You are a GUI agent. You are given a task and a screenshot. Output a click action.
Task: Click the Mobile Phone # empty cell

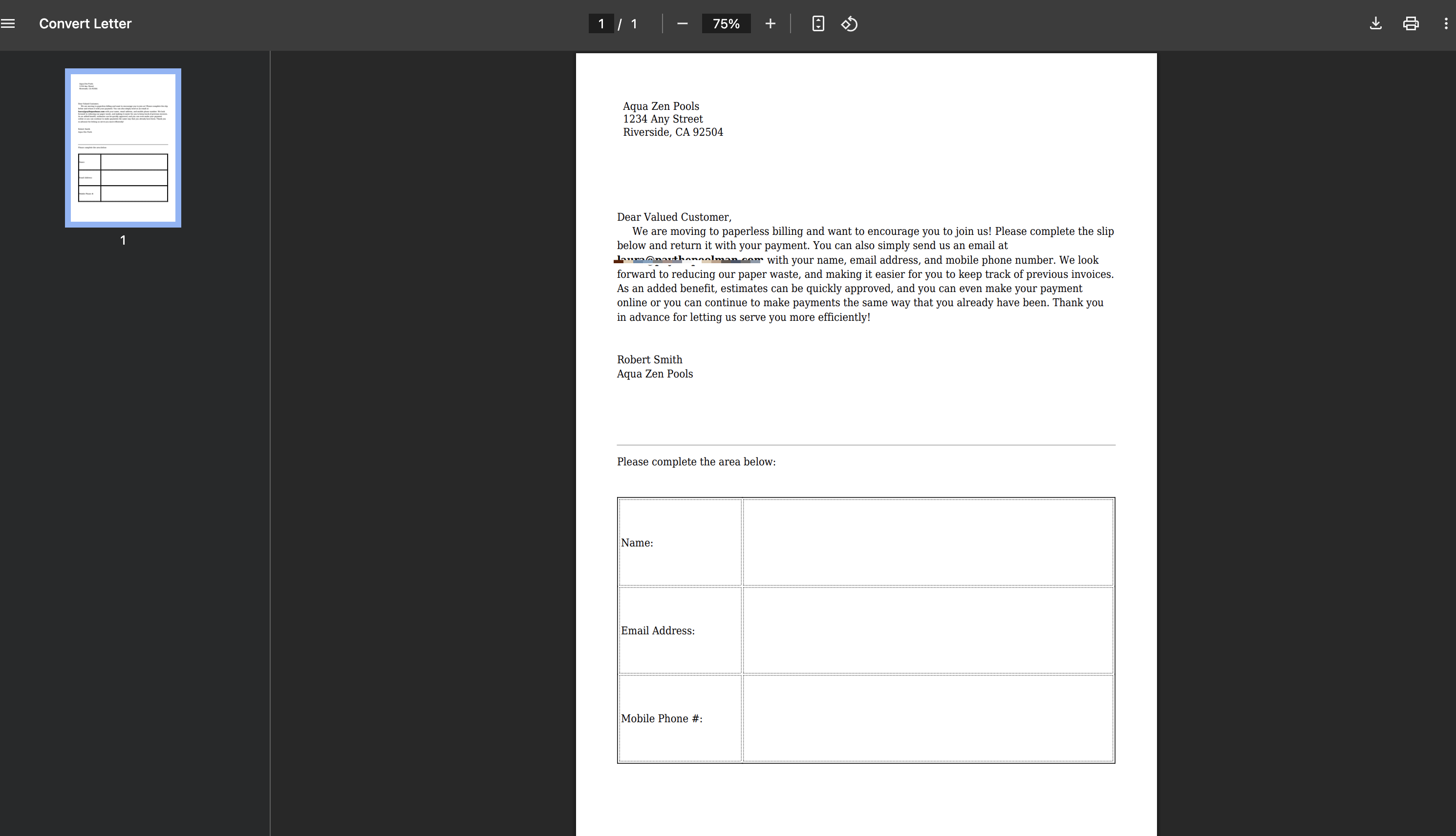tap(928, 718)
